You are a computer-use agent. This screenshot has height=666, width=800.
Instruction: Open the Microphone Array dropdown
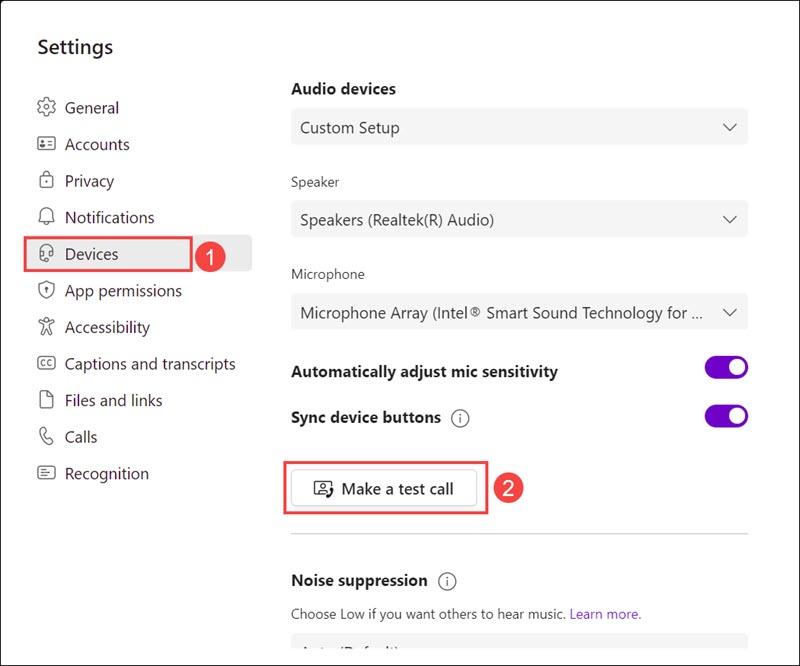519,313
